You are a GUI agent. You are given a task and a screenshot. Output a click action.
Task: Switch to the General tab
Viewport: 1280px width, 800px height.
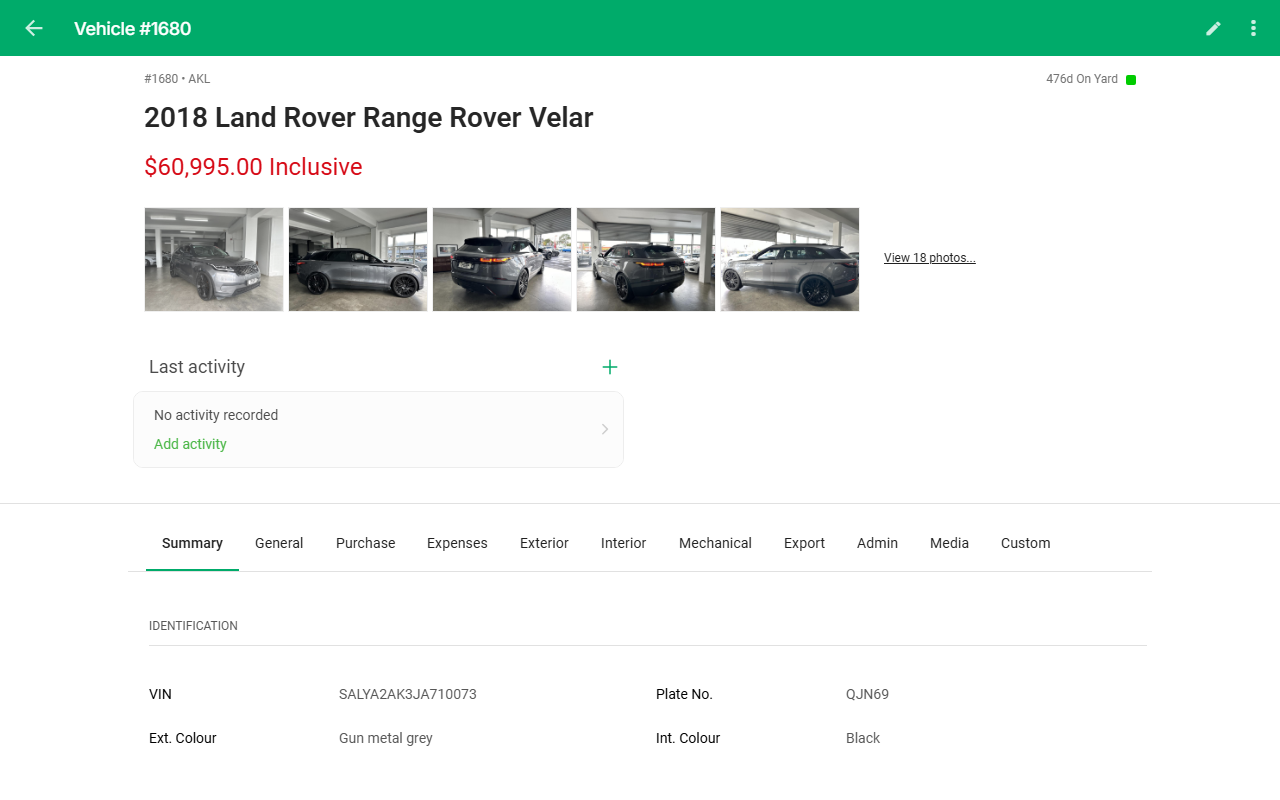279,543
